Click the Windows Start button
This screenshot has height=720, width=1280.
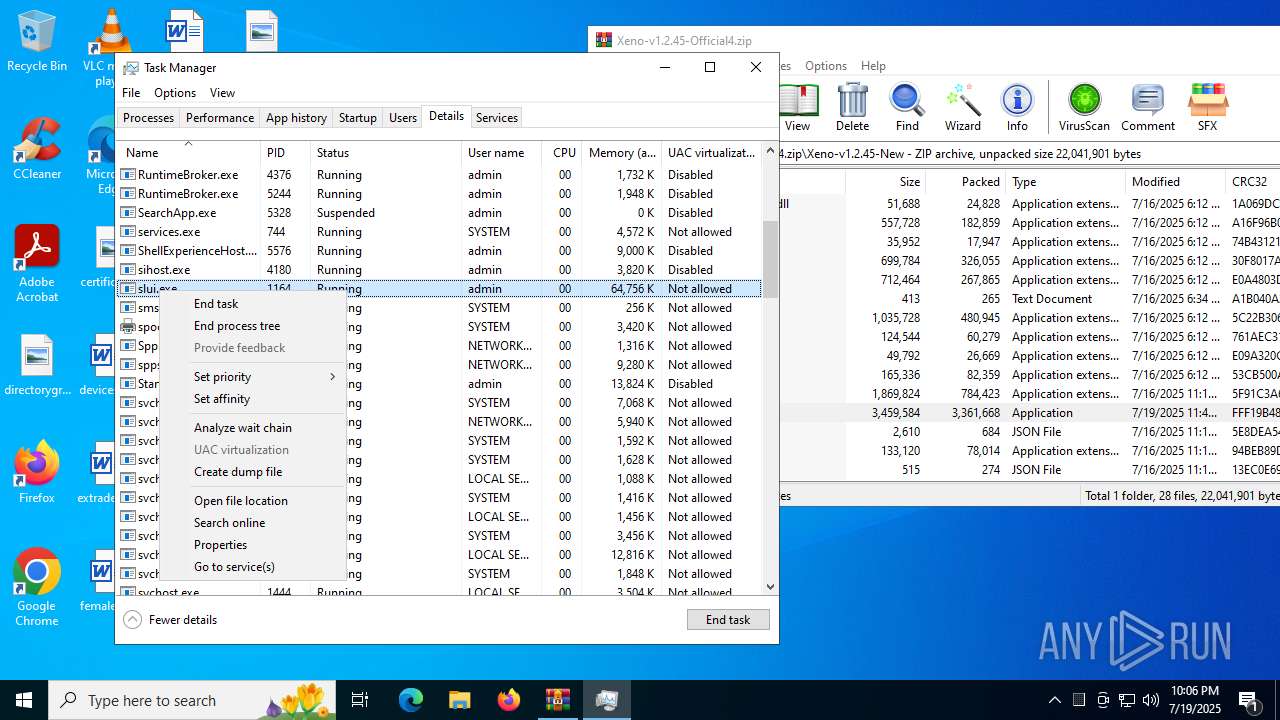[24, 700]
